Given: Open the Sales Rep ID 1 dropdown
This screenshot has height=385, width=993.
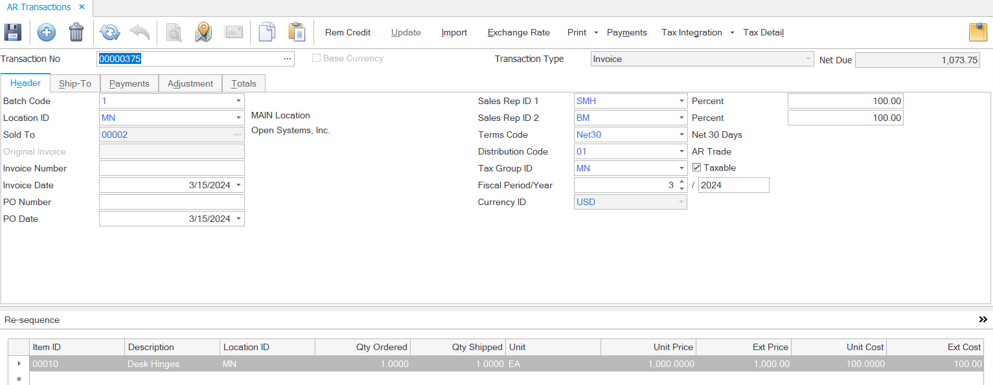Looking at the screenshot, I should pyautogui.click(x=681, y=101).
